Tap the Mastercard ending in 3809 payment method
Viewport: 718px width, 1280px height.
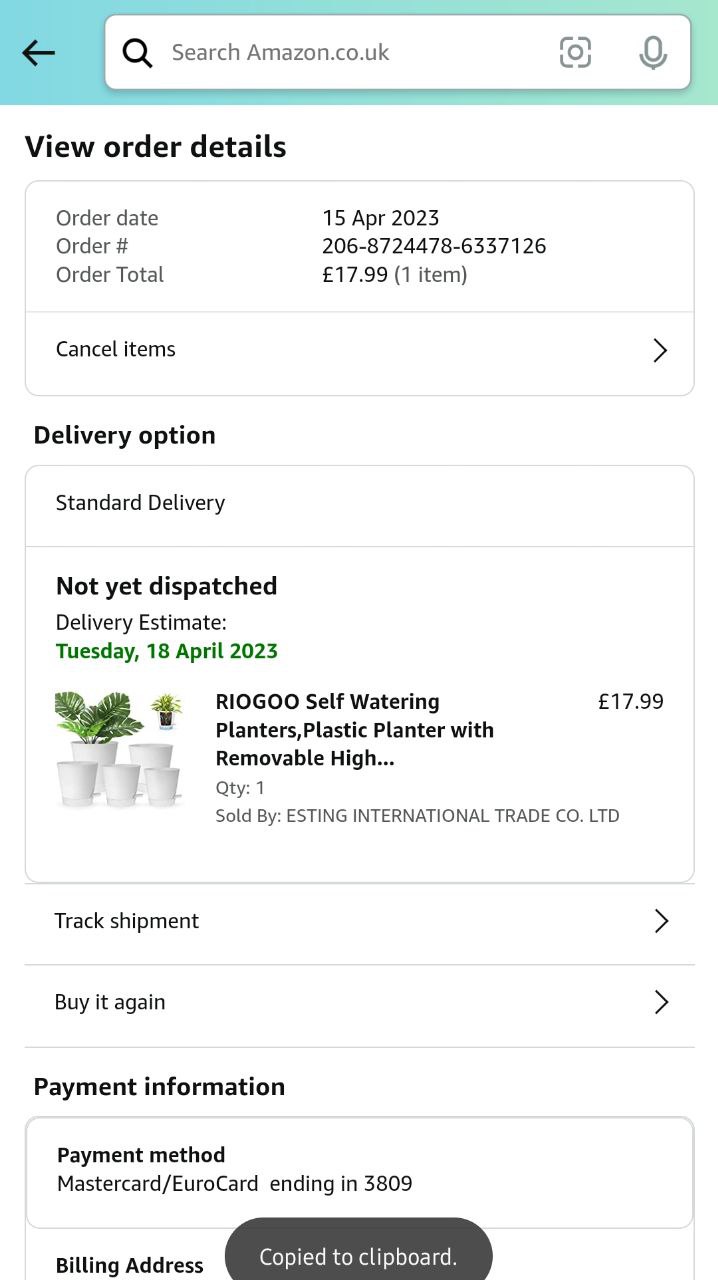235,1184
